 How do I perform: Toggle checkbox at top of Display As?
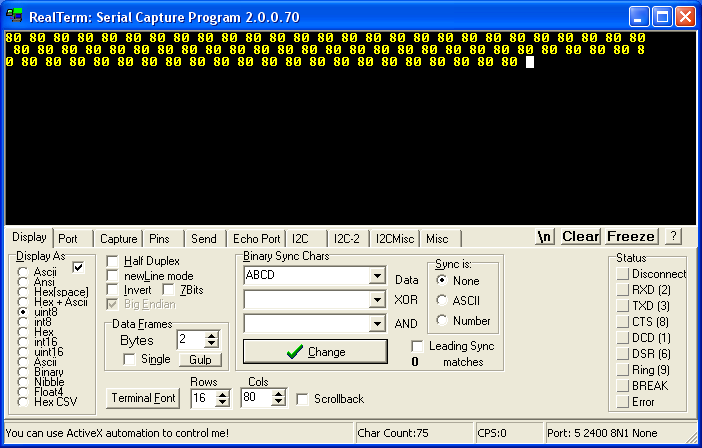tap(78, 268)
